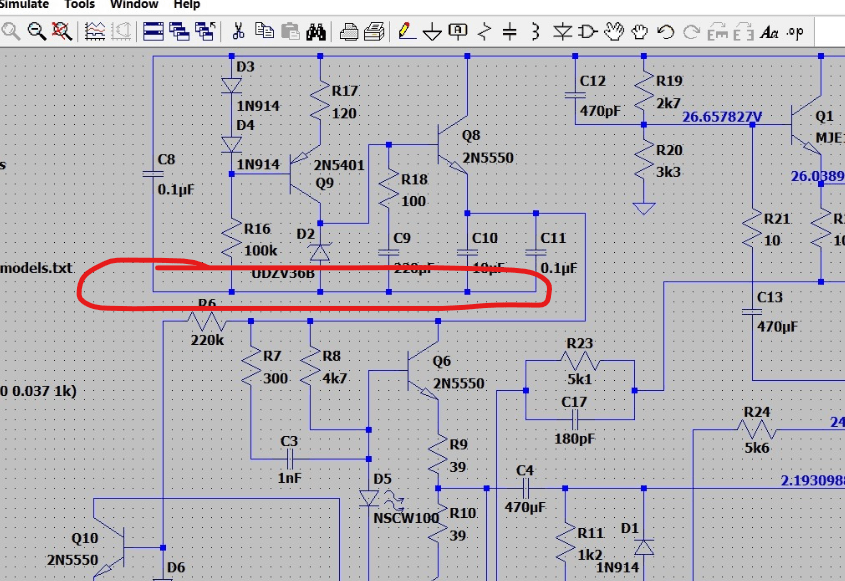Click the 1nF value of C3

pyautogui.click(x=289, y=478)
